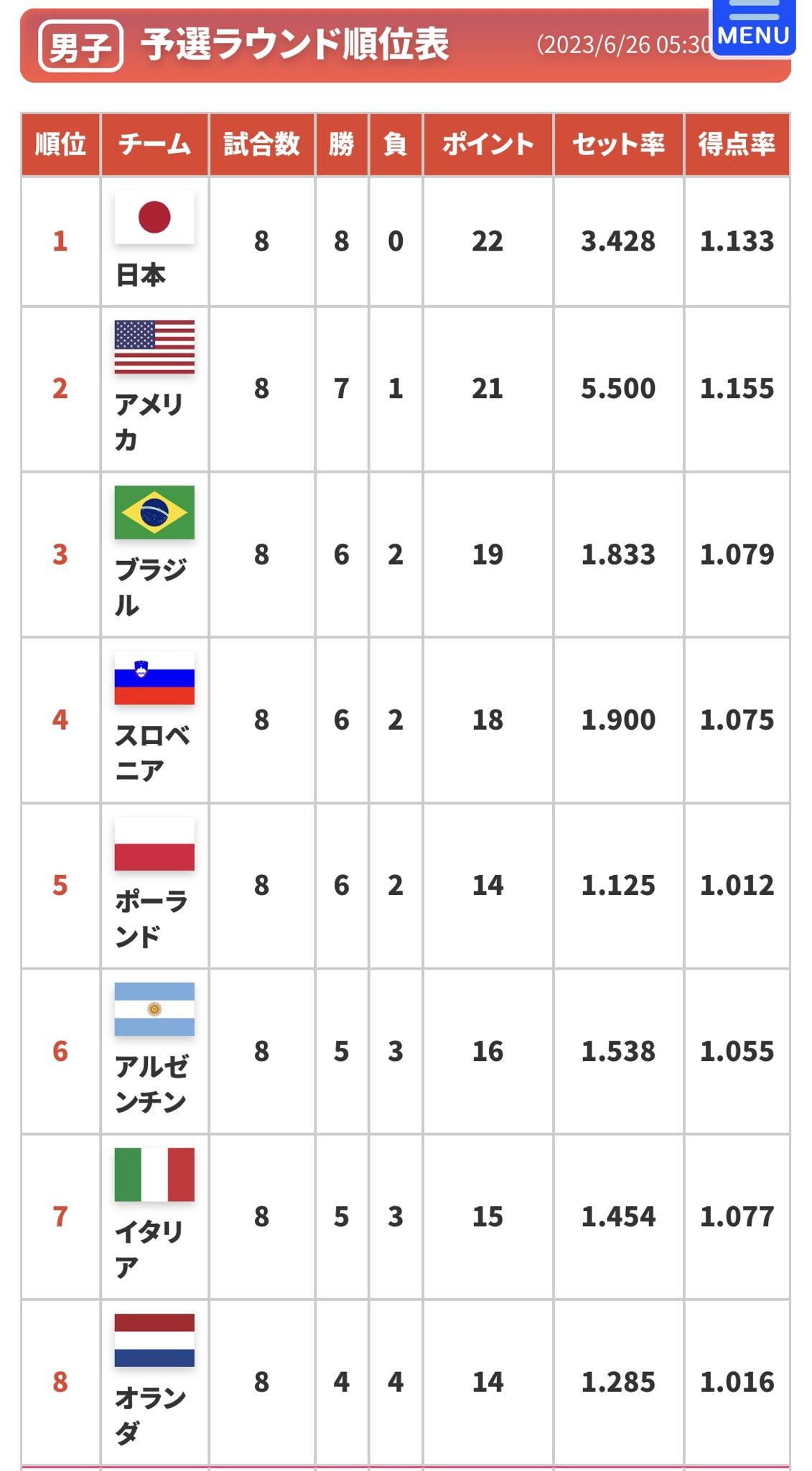Click the Poland flag image
This screenshot has height=1471, width=812.
pyautogui.click(x=154, y=843)
